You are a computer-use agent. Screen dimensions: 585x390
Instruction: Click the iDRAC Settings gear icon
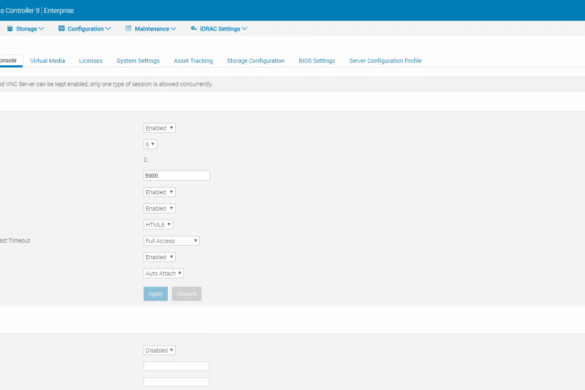[x=194, y=28]
